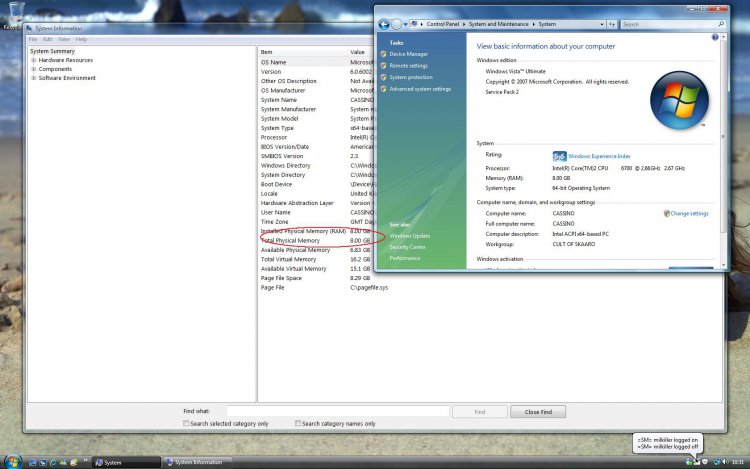Open Windows Update link
This screenshot has height=469, width=750.
409,236
